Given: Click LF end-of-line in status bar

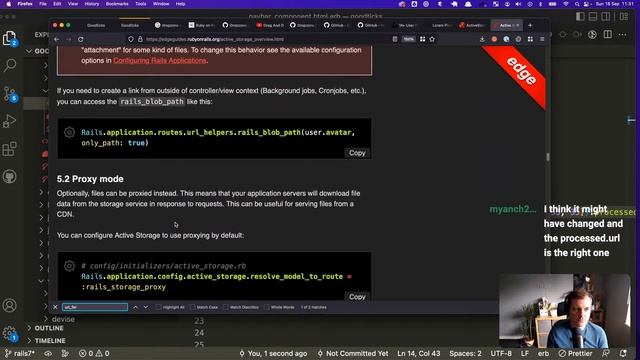Looking at the screenshot, I should 524,353.
